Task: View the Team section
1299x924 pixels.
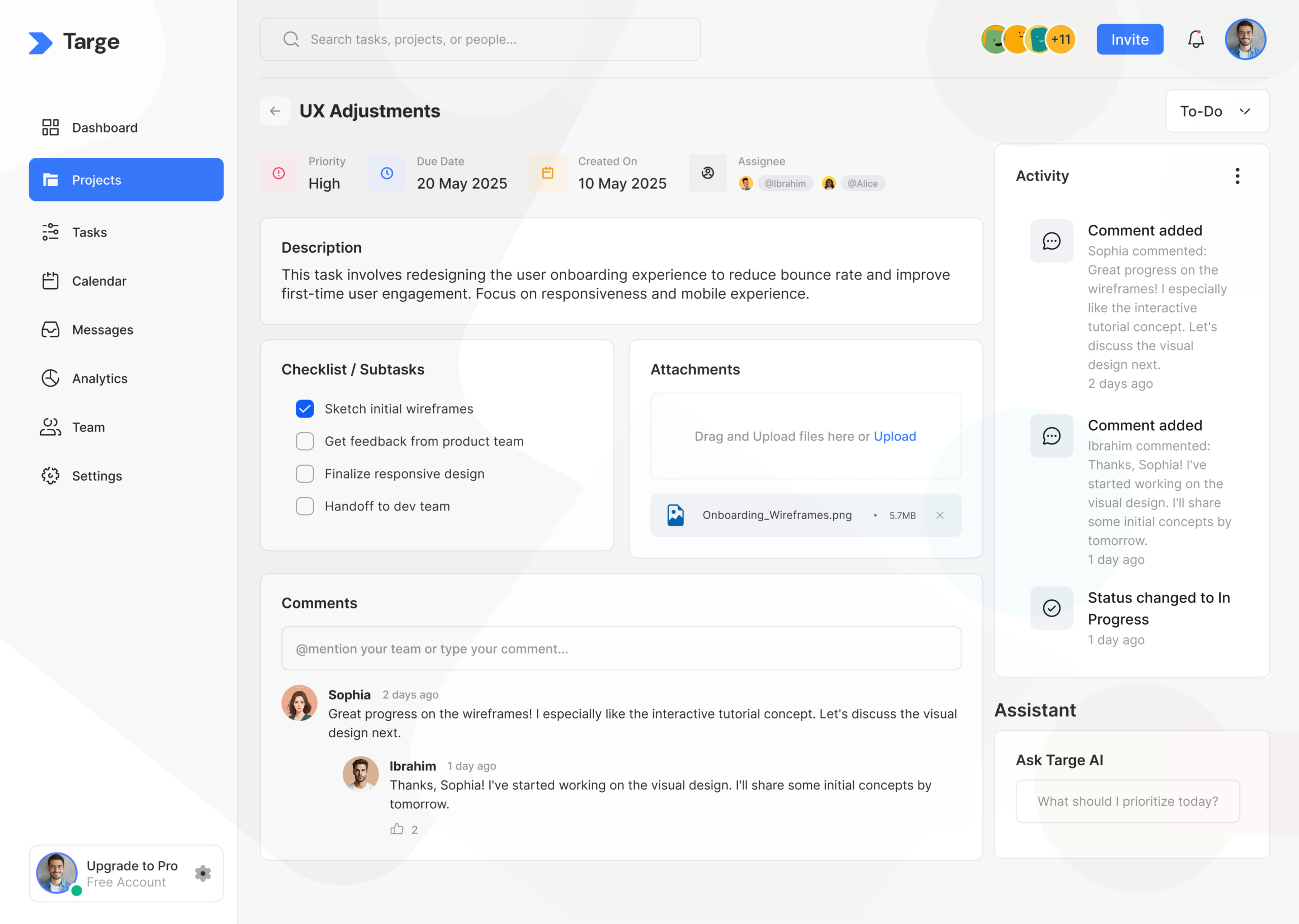Action: pos(88,427)
